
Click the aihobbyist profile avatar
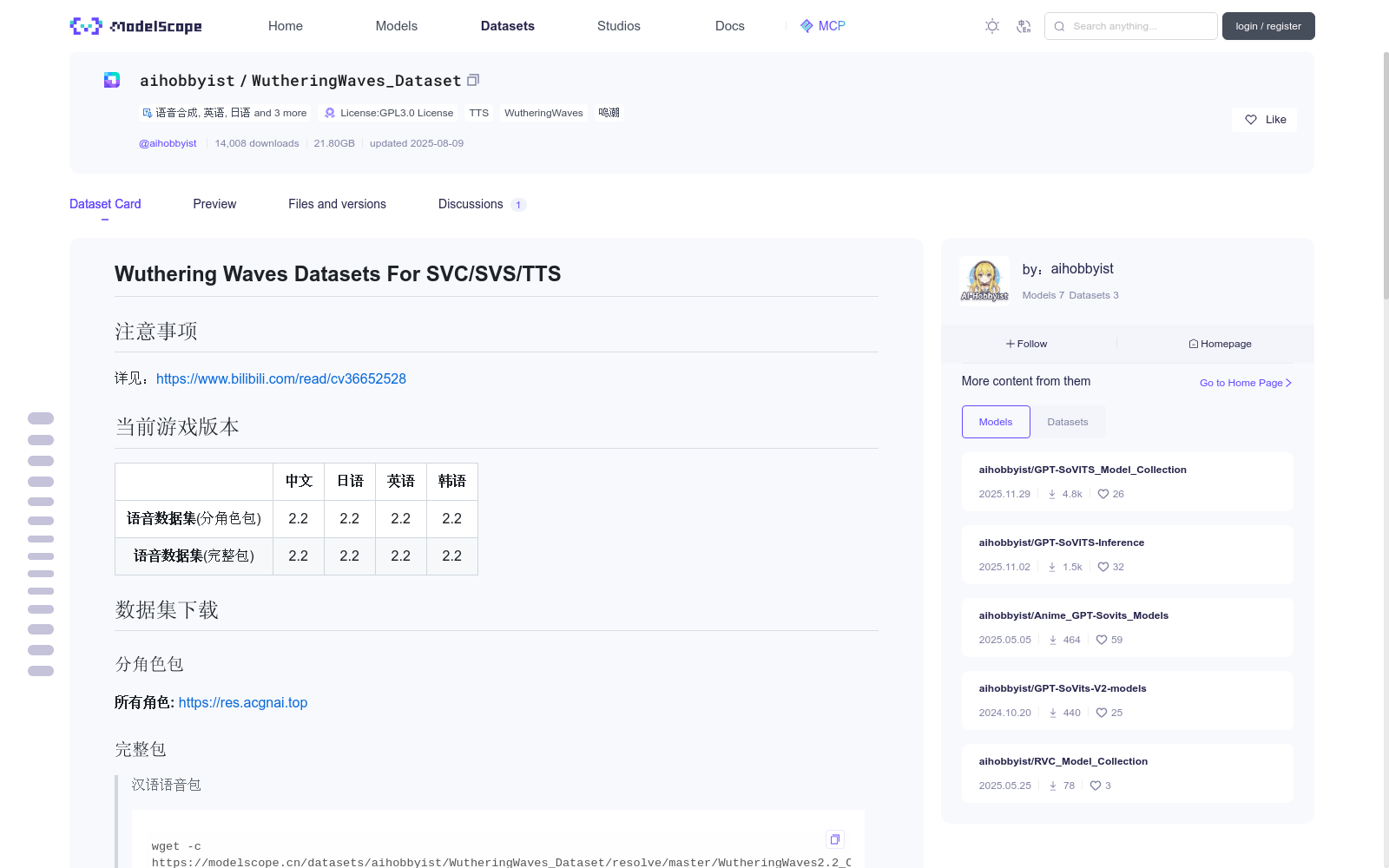click(984, 280)
